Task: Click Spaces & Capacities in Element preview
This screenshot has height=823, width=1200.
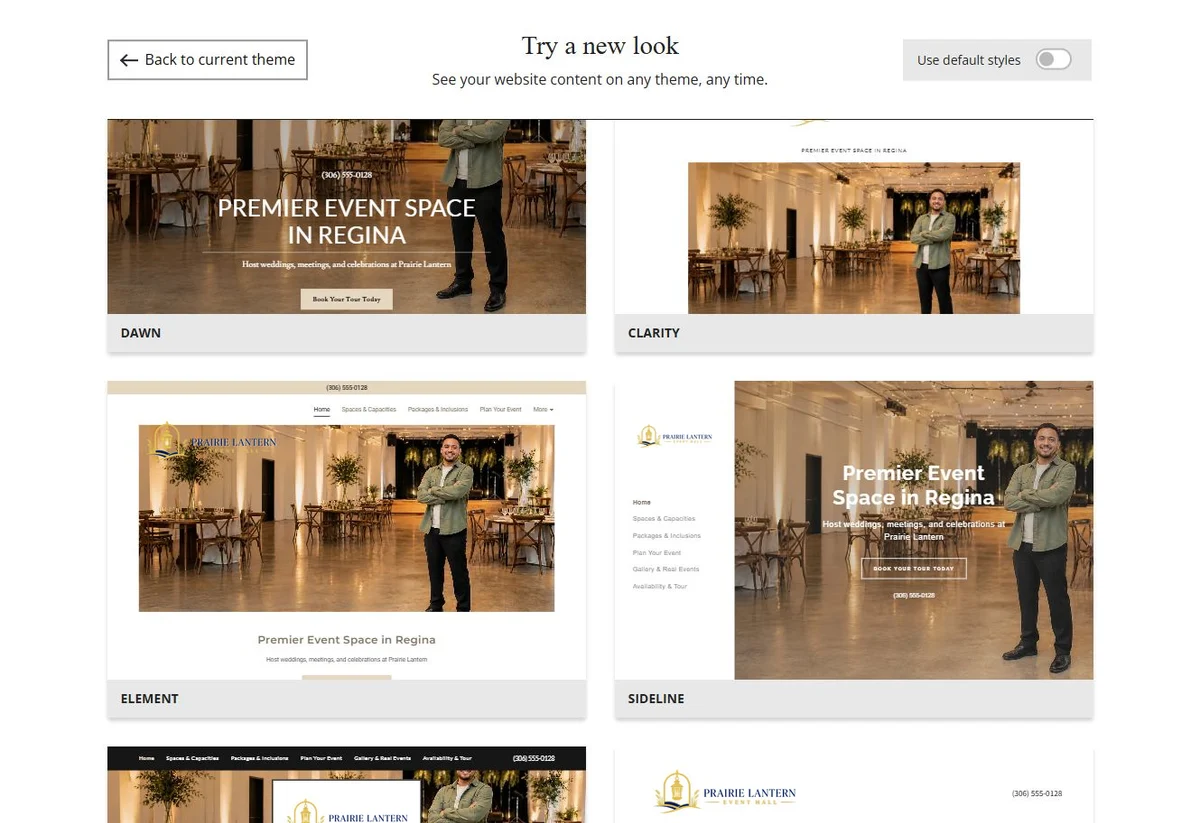Action: 369,409
